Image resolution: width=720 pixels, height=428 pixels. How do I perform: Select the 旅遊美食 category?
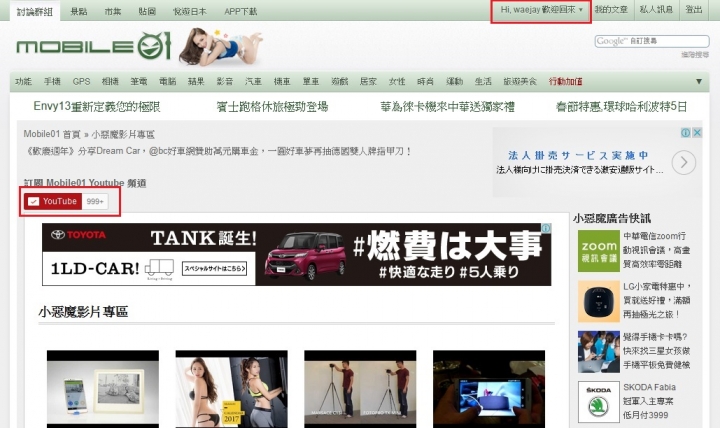(520, 82)
